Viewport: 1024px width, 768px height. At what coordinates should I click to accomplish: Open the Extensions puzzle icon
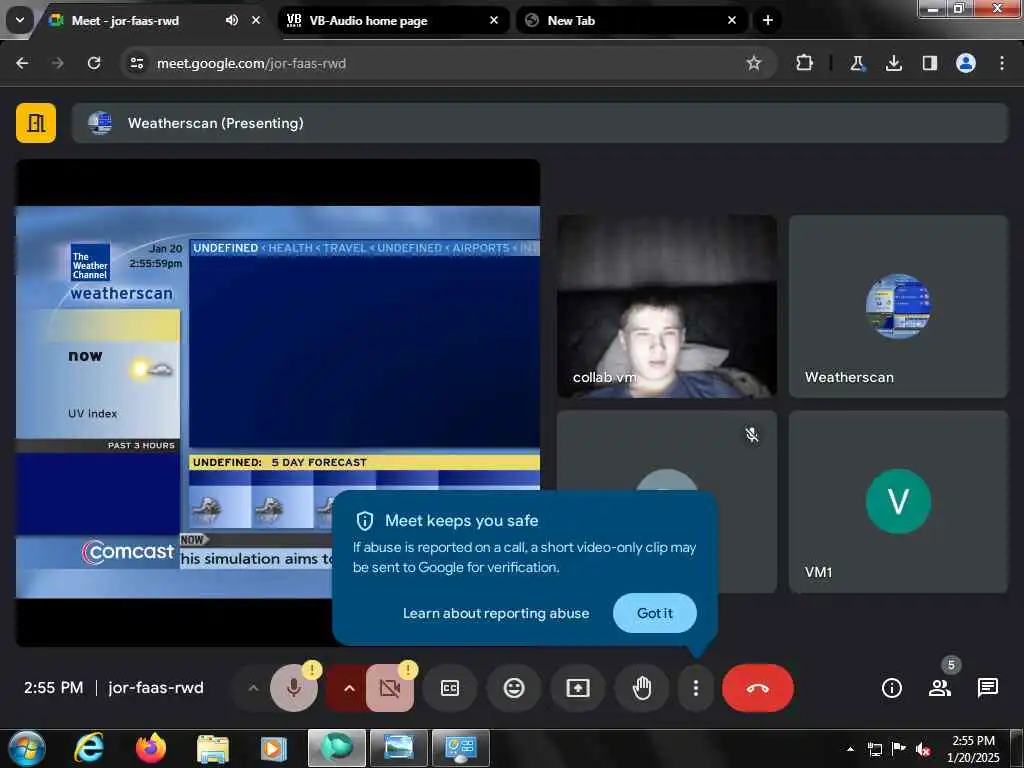tap(805, 63)
